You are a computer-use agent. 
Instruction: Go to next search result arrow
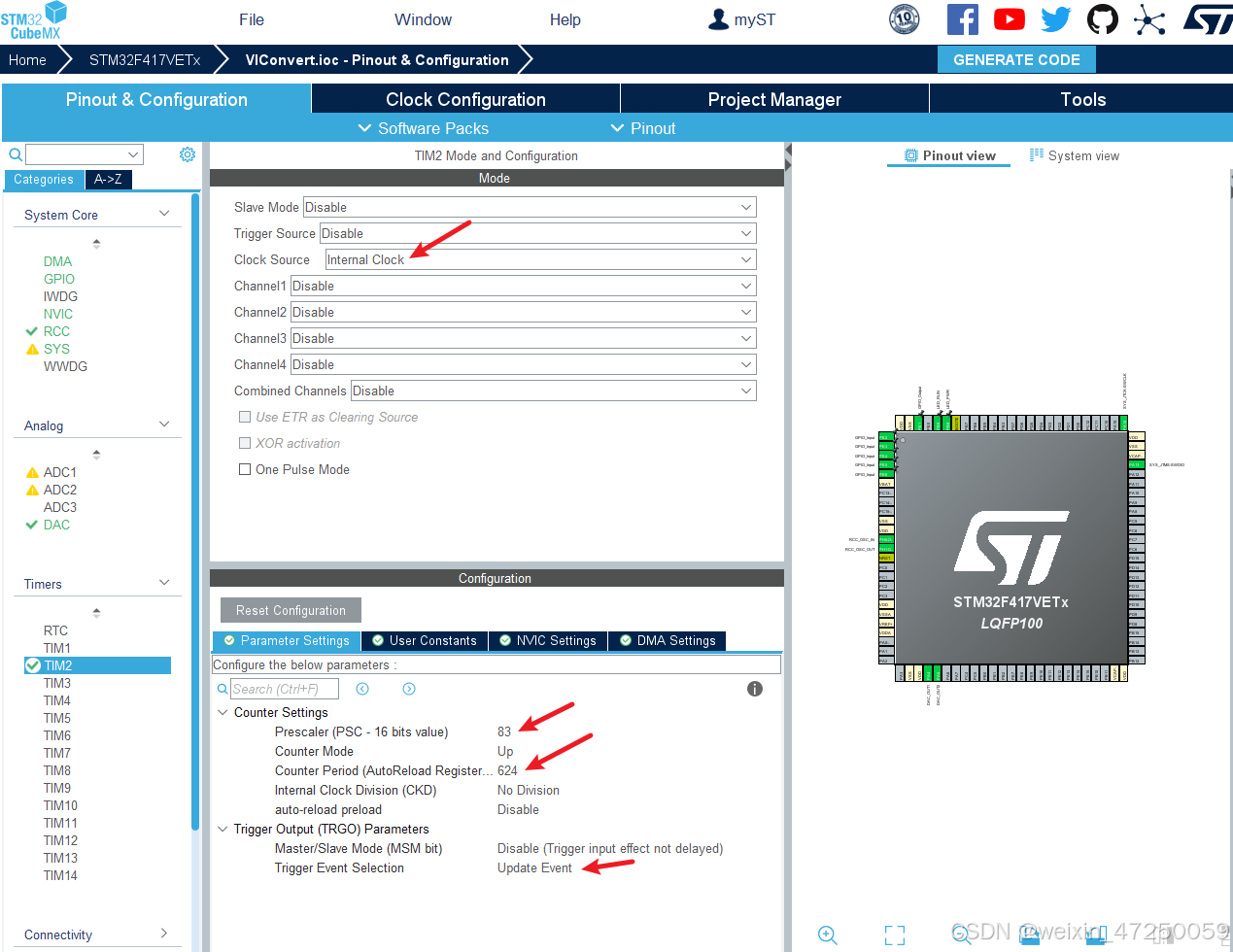(x=409, y=689)
